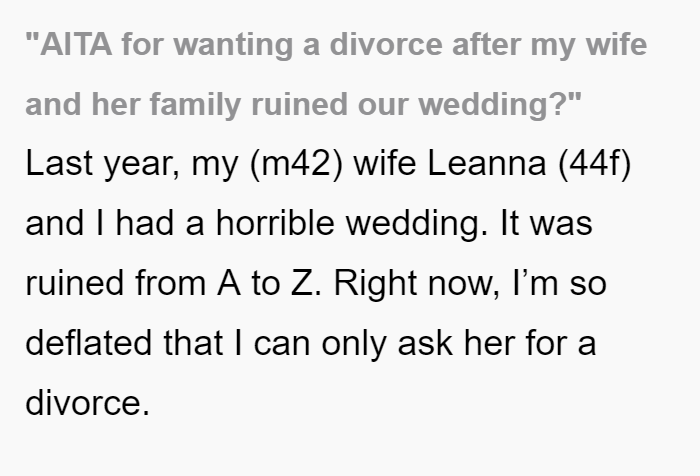700x476 pixels.
Task: Click the word 'deflated' in the paragraph
Action: click(88, 343)
